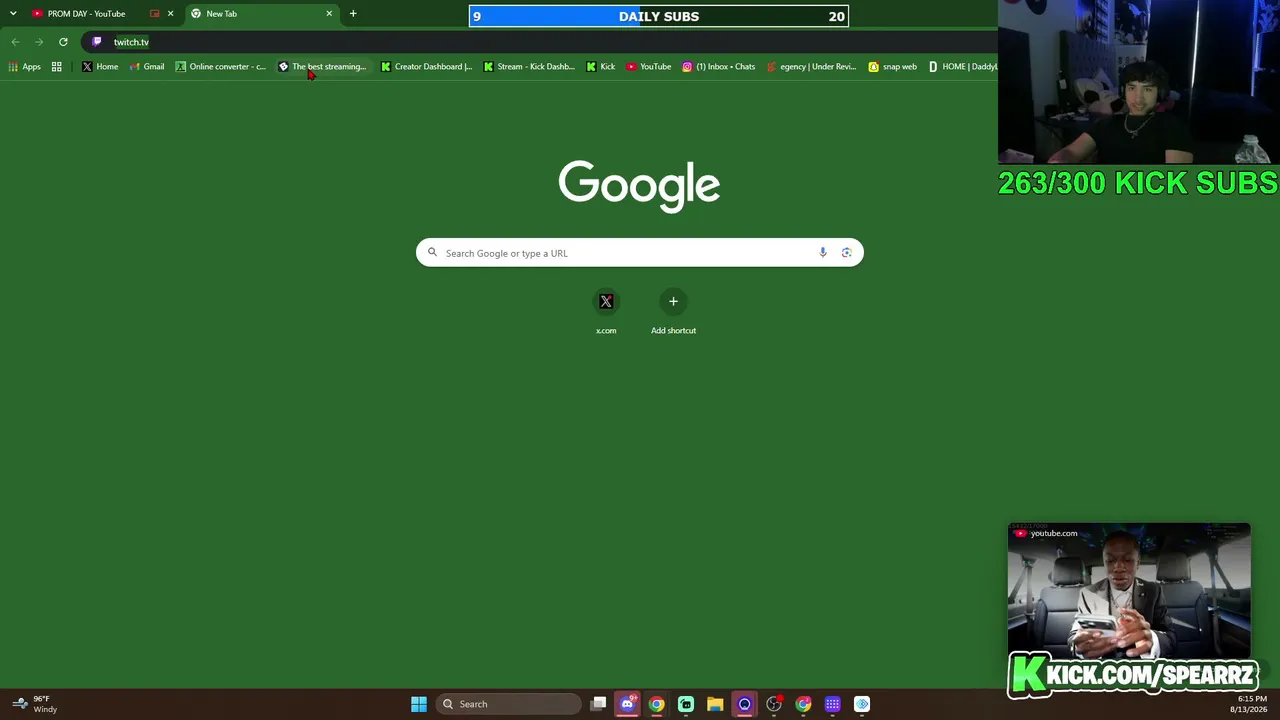This screenshot has height=720, width=1280.
Task: Open the weather widget showing 96°F Windy
Action: click(35, 704)
